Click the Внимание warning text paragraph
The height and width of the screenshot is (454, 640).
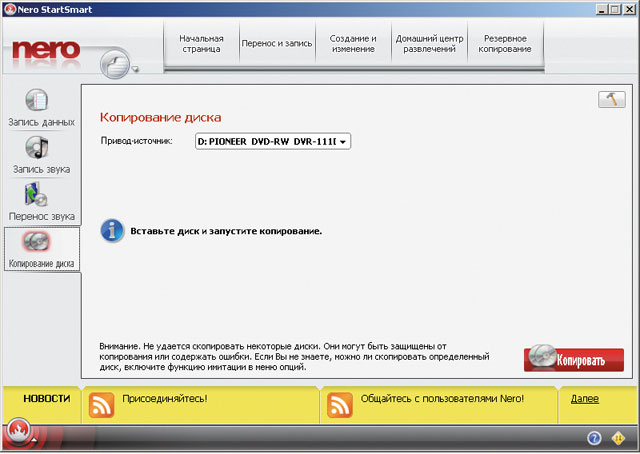pos(294,356)
